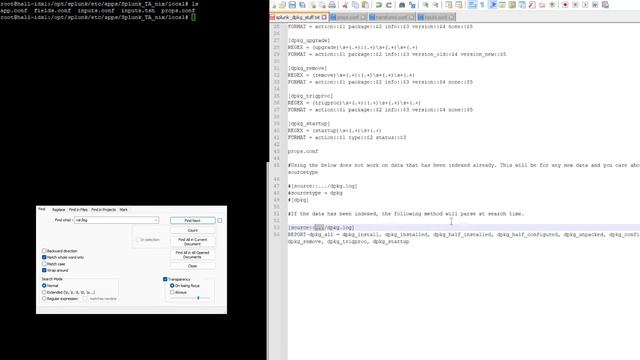
Task: Click the Close All documents toolbar icon
Action: coord(322,5)
